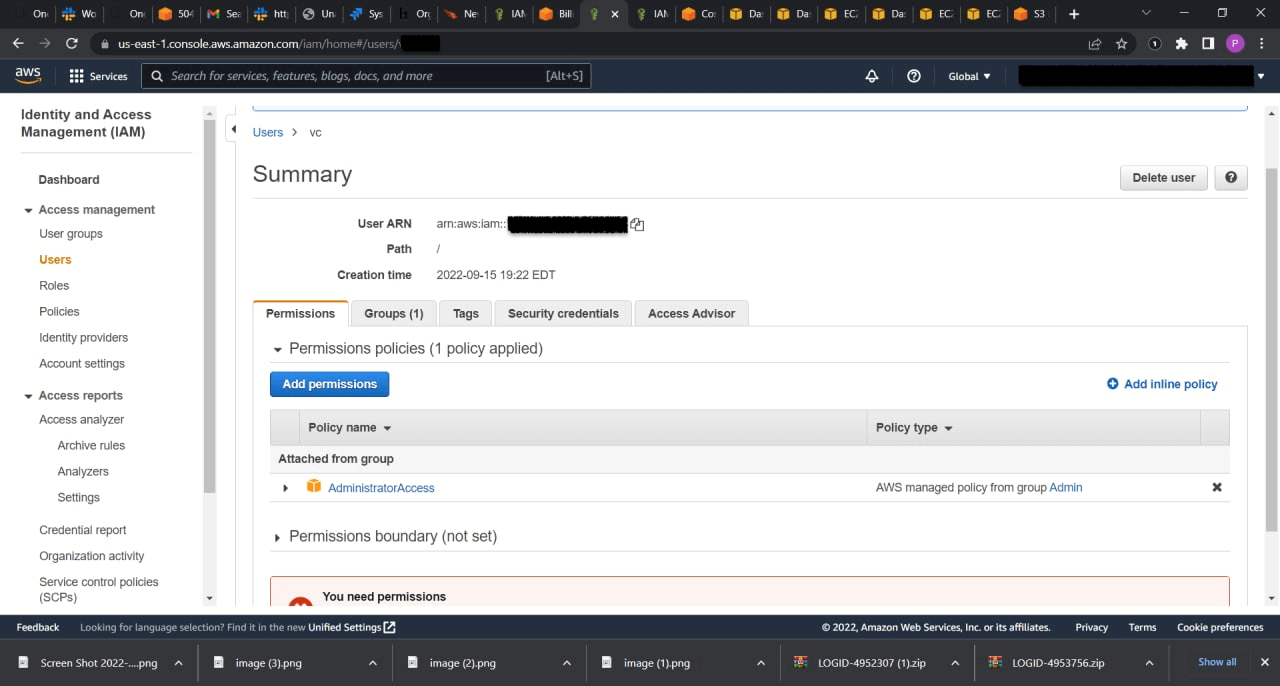Switch to the S3 browser tab
This screenshot has width=1280, height=686.
(1031, 14)
